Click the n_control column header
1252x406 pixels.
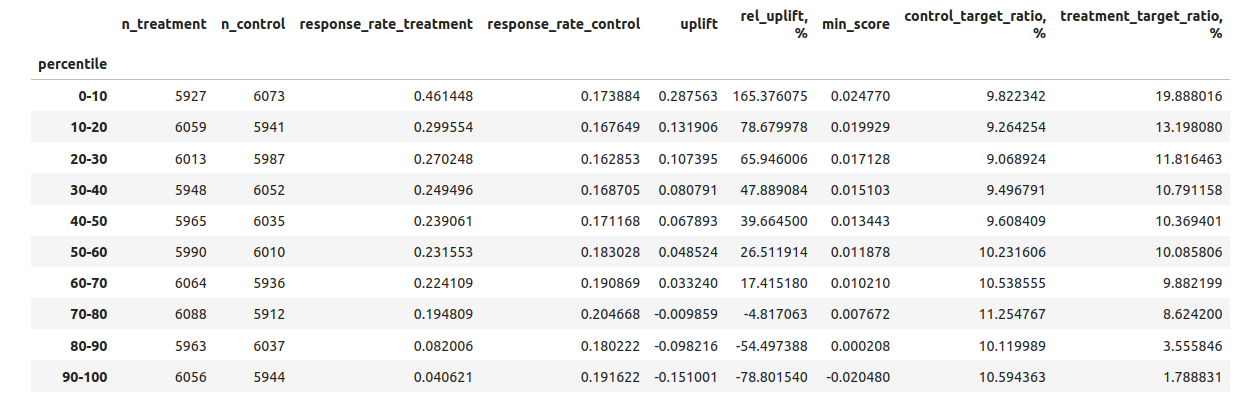(253, 24)
